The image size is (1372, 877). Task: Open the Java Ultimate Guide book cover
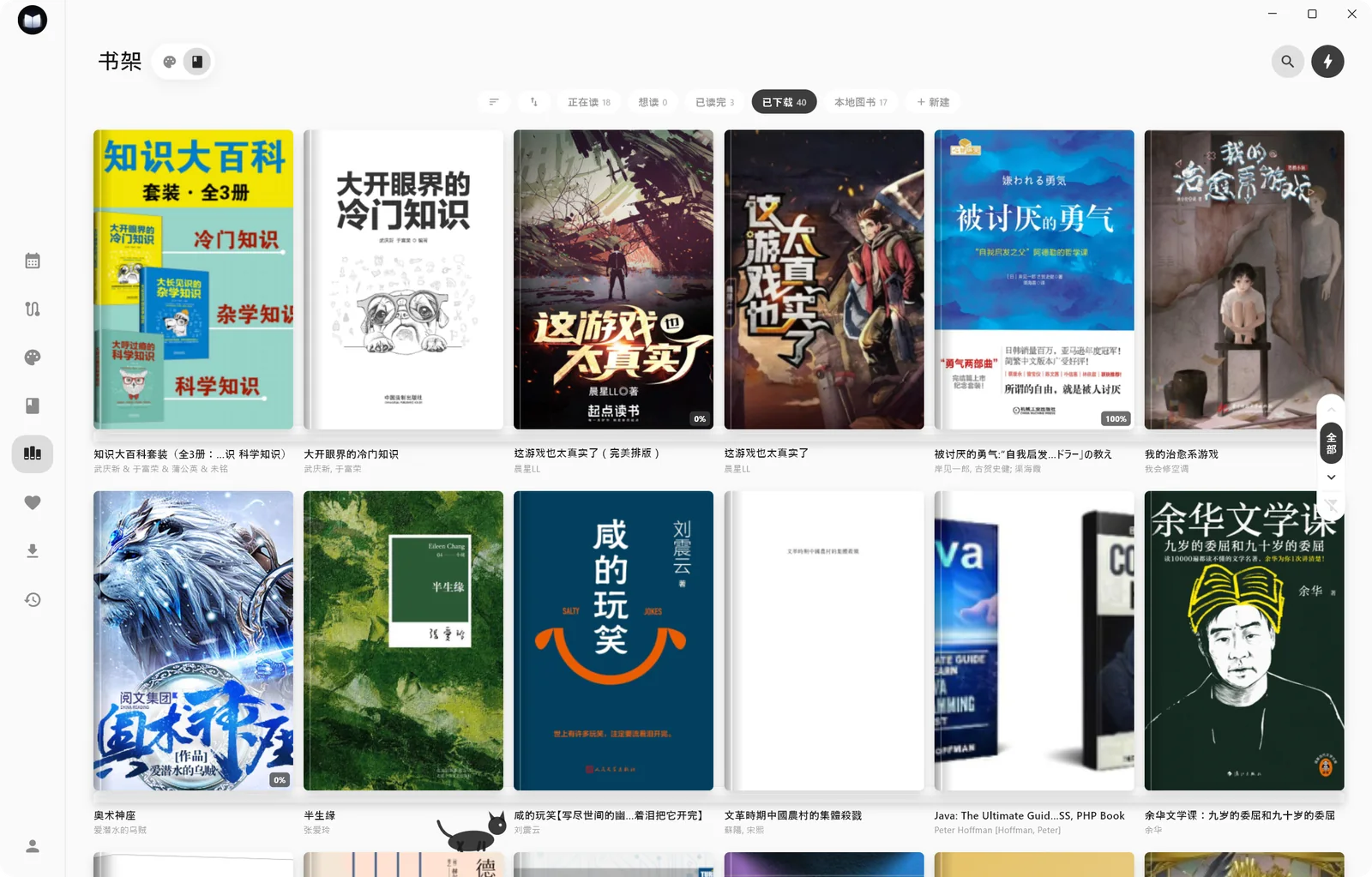coord(1034,640)
